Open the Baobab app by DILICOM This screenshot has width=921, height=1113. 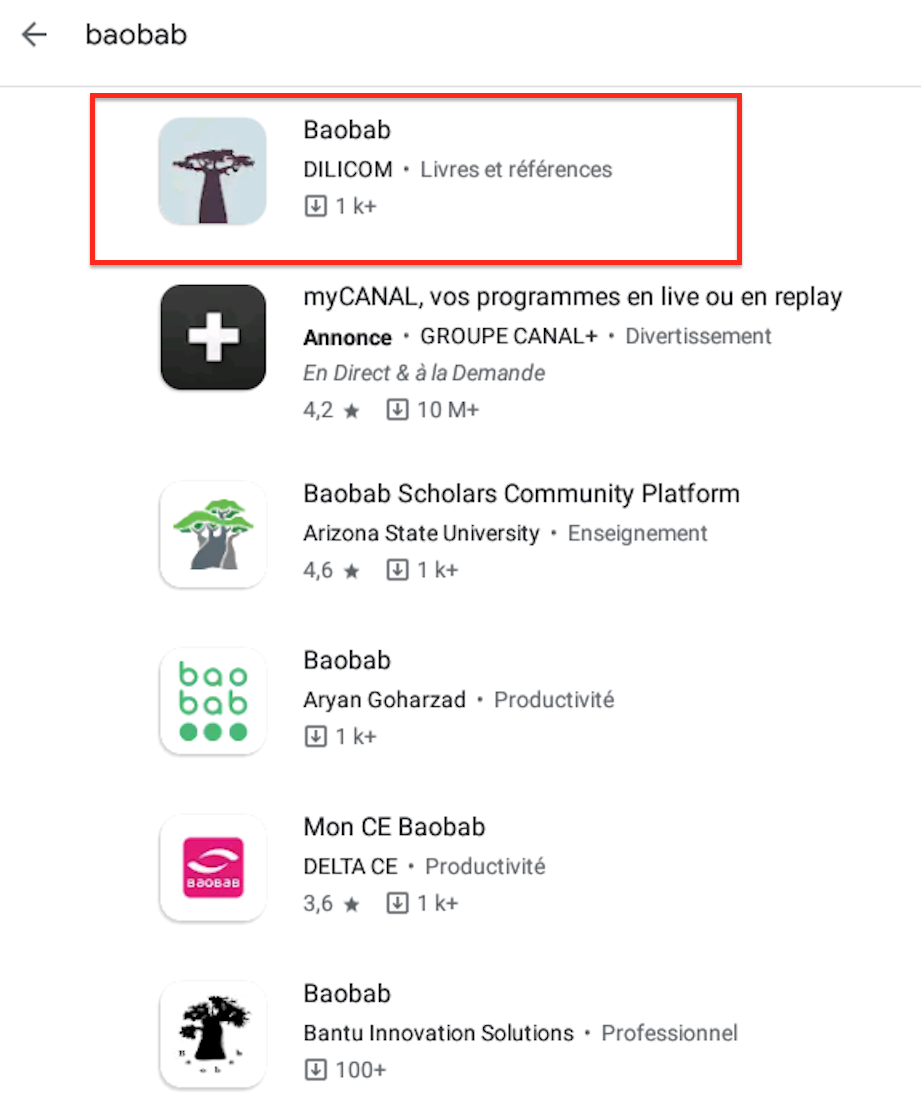347,130
